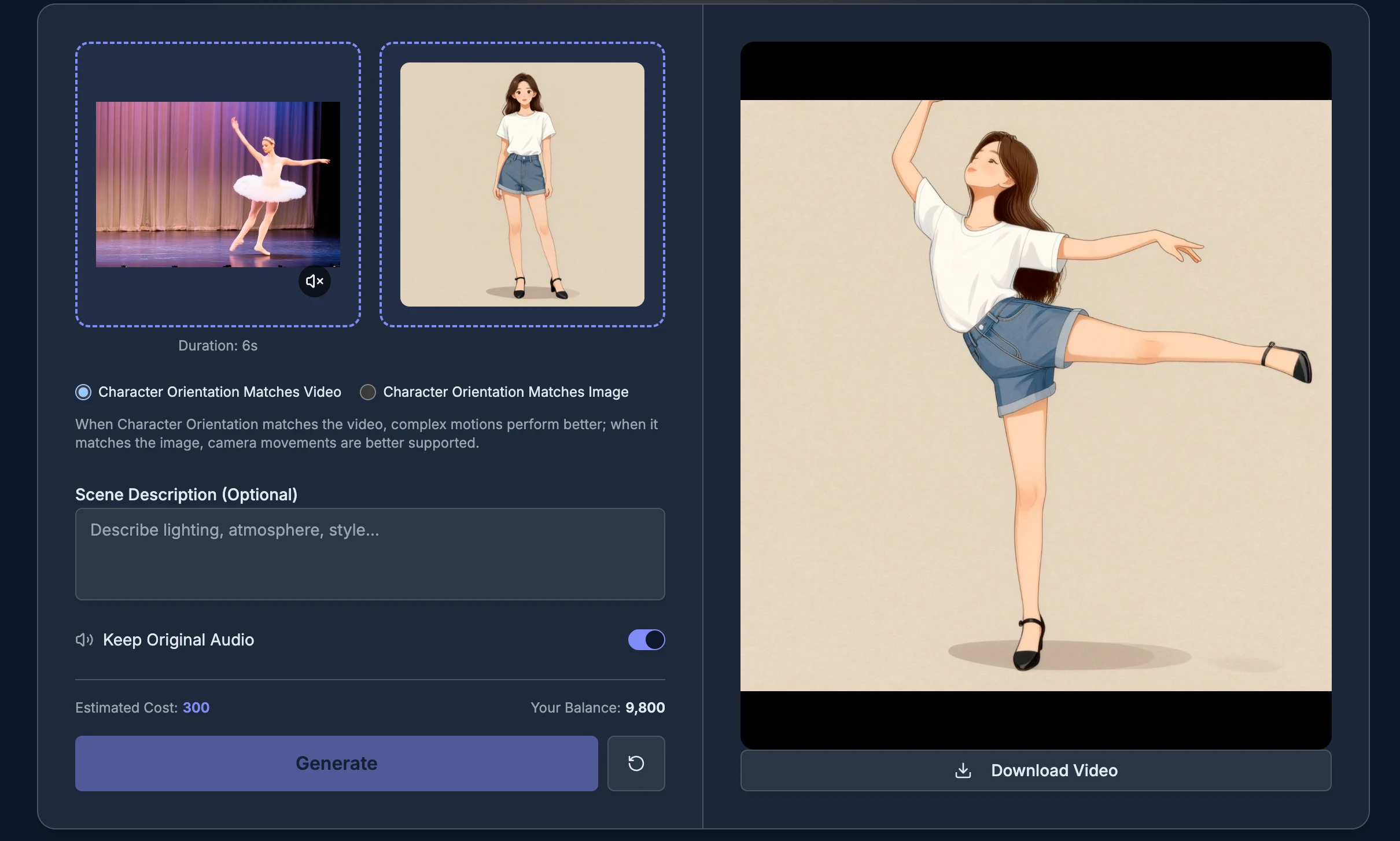Viewport: 1400px width, 841px height.
Task: Click the standing character image thumbnail
Action: click(x=522, y=184)
